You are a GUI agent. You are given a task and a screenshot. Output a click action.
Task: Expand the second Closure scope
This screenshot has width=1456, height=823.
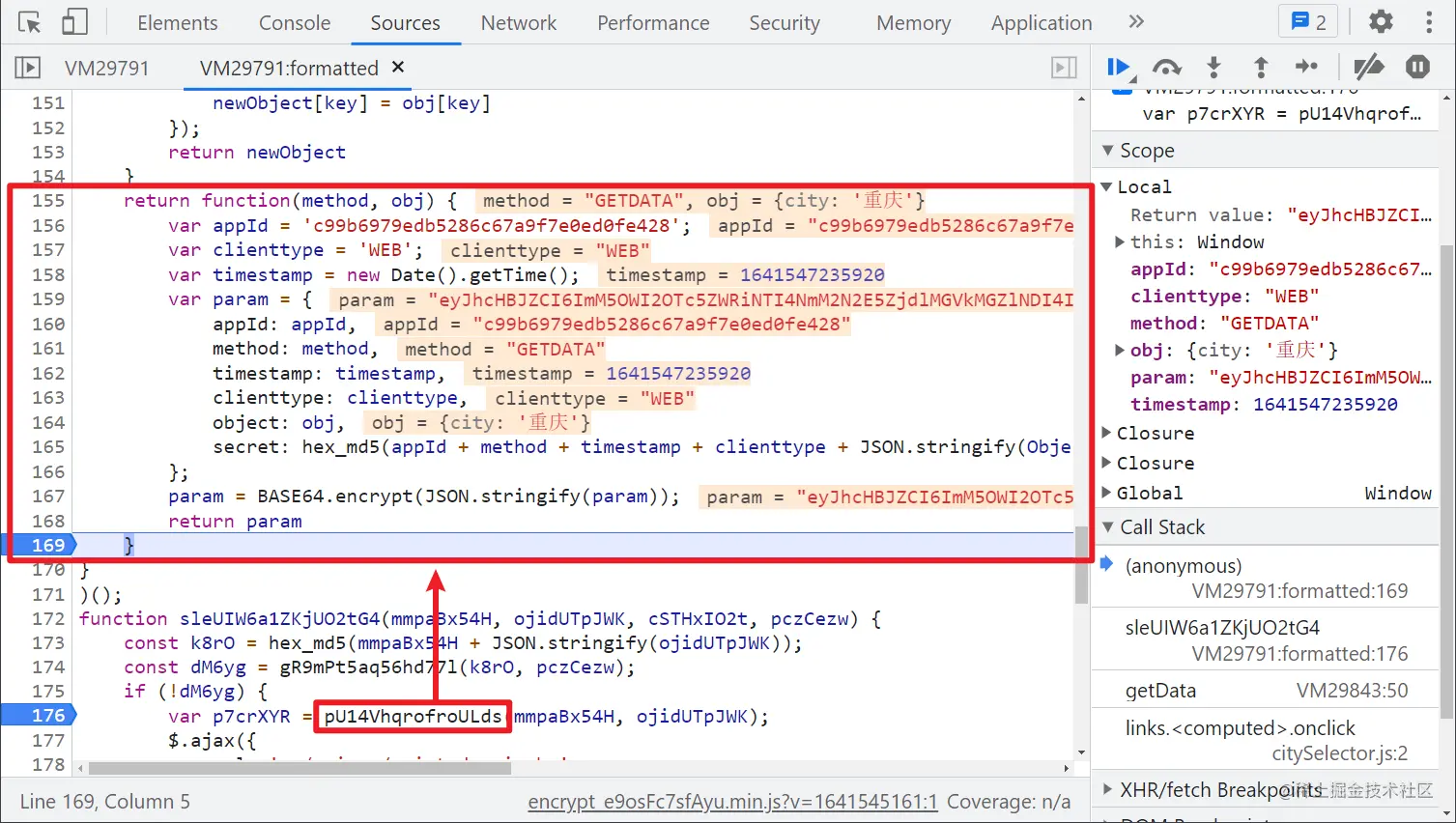1107,463
